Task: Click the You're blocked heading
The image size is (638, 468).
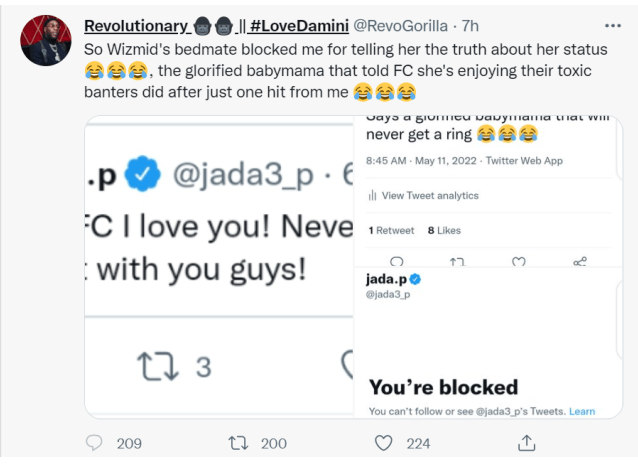Action: (443, 387)
